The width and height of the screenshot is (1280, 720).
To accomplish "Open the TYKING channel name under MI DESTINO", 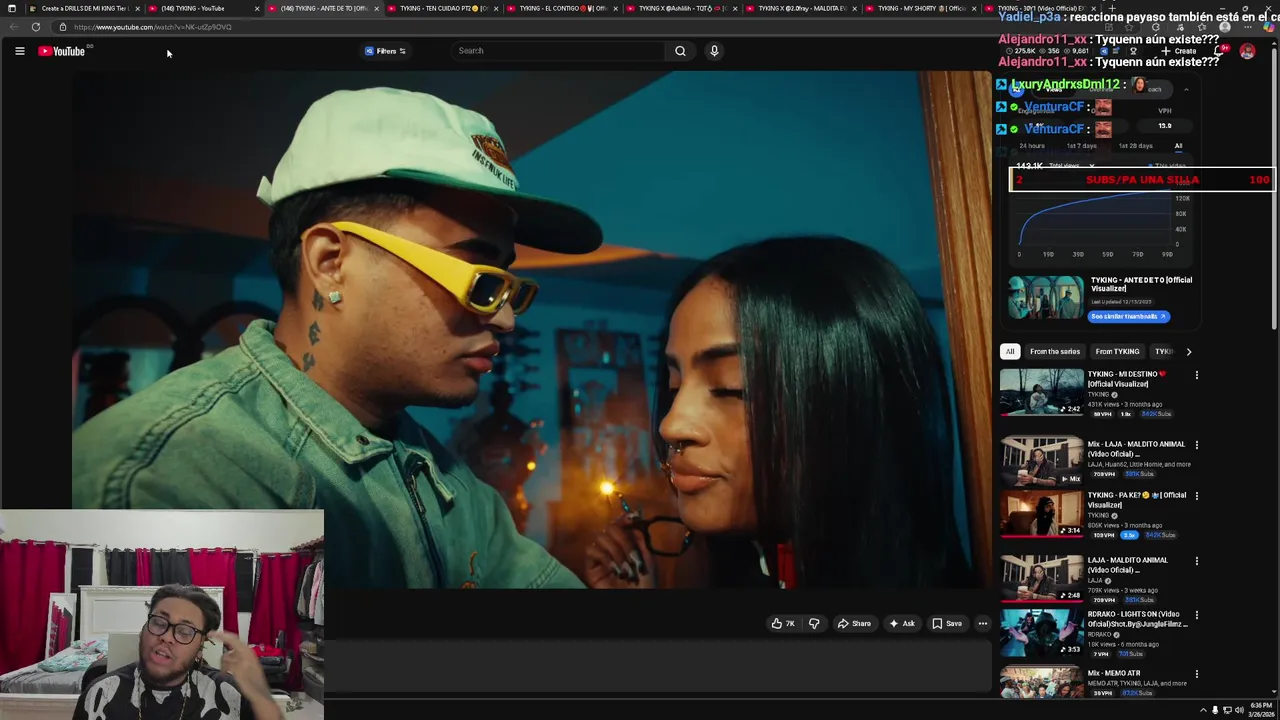I will [x=1099, y=394].
